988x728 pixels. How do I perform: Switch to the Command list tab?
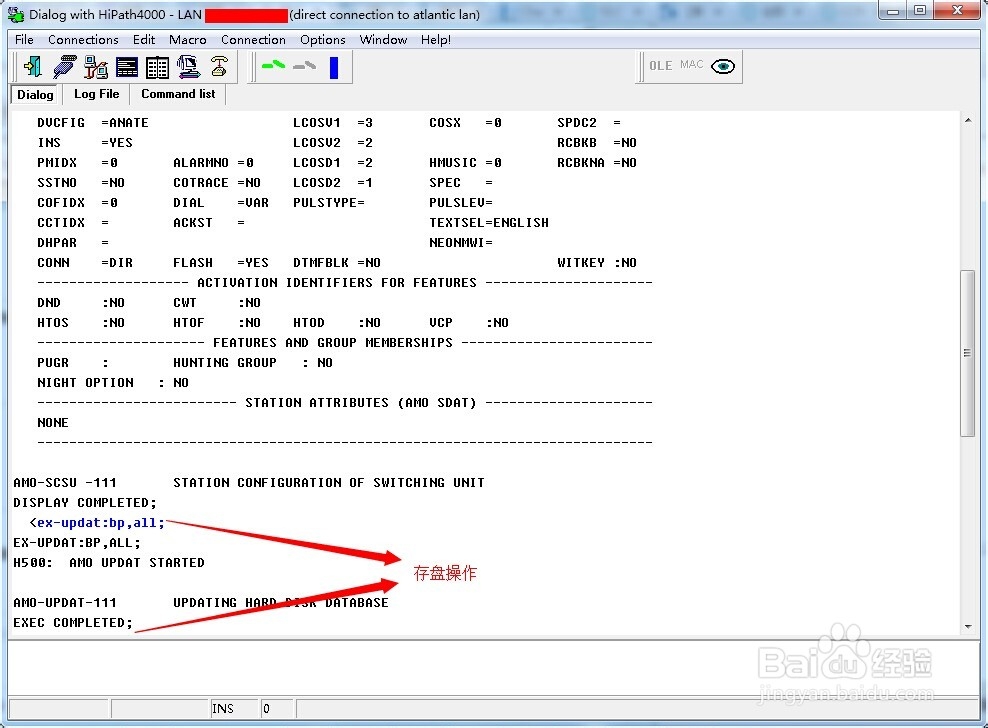click(178, 94)
